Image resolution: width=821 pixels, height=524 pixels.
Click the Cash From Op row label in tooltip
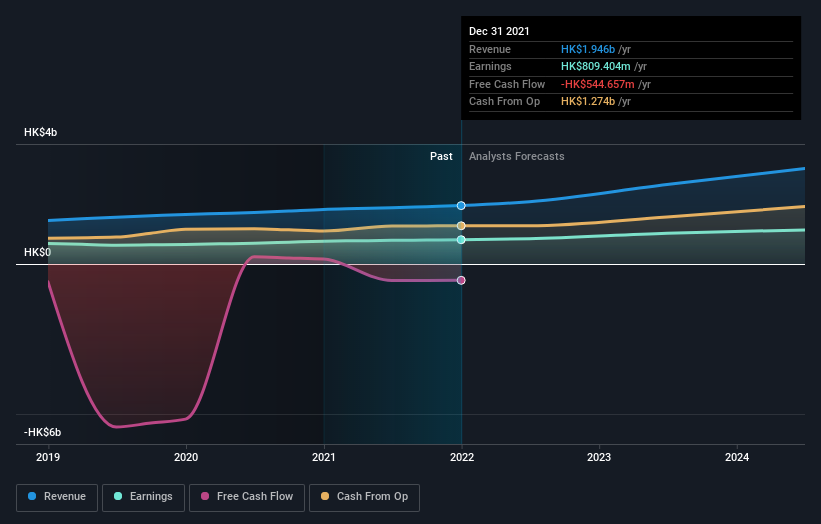[x=504, y=102]
